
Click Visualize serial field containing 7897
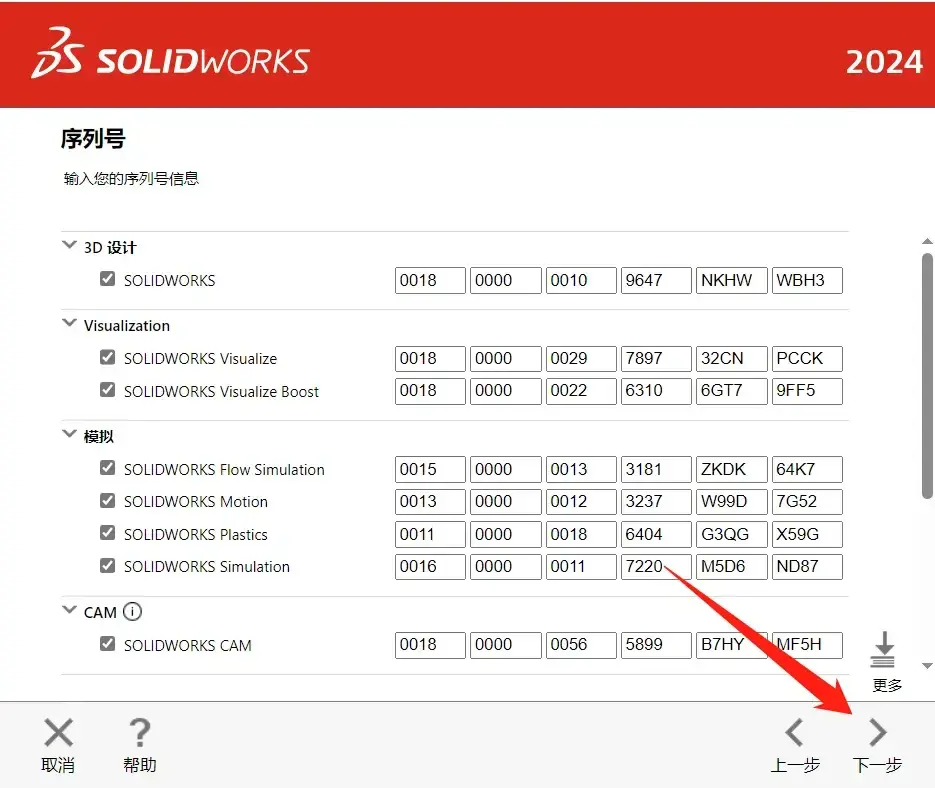click(x=656, y=359)
